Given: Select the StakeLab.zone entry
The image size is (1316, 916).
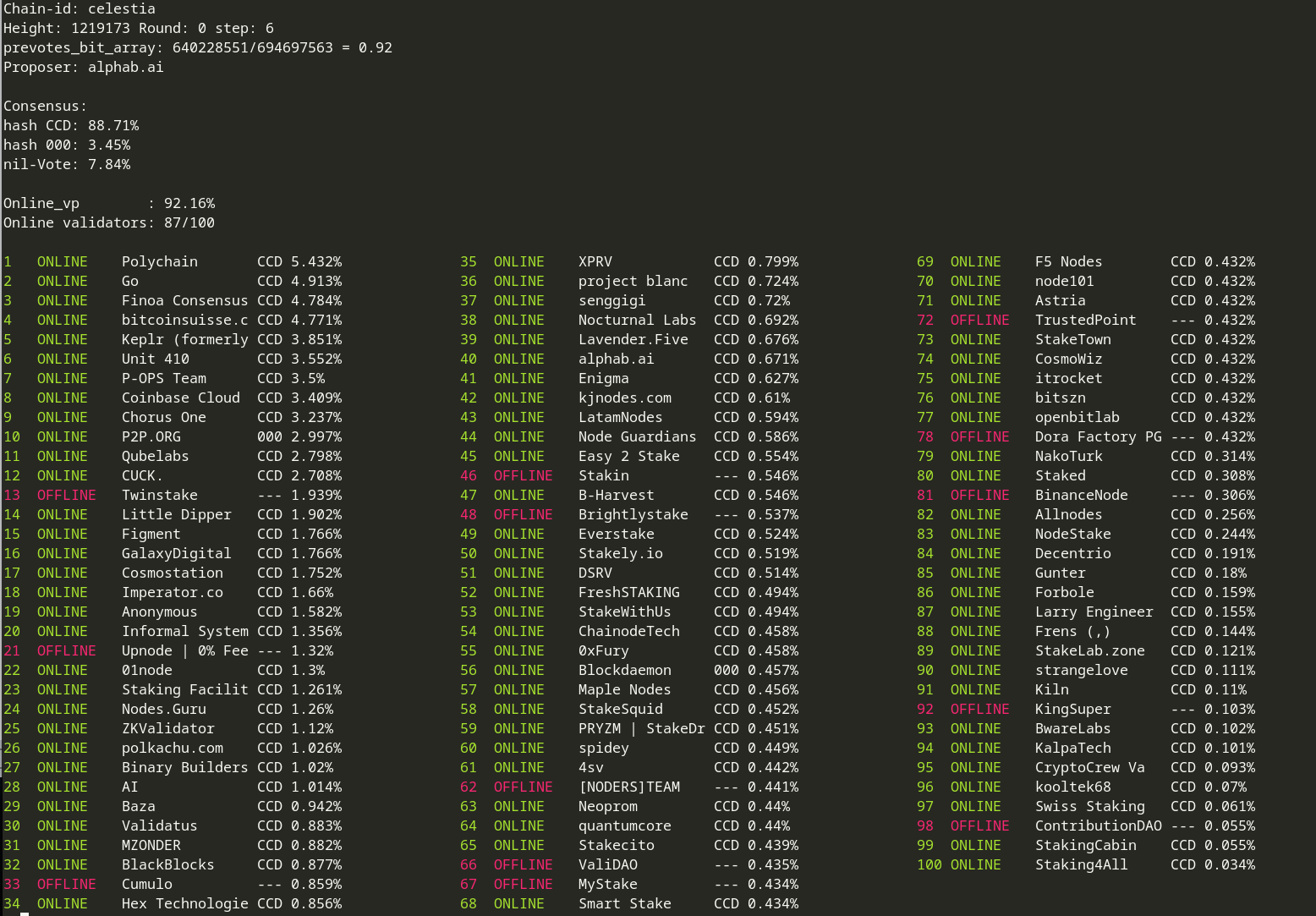Looking at the screenshot, I should [1090, 650].
